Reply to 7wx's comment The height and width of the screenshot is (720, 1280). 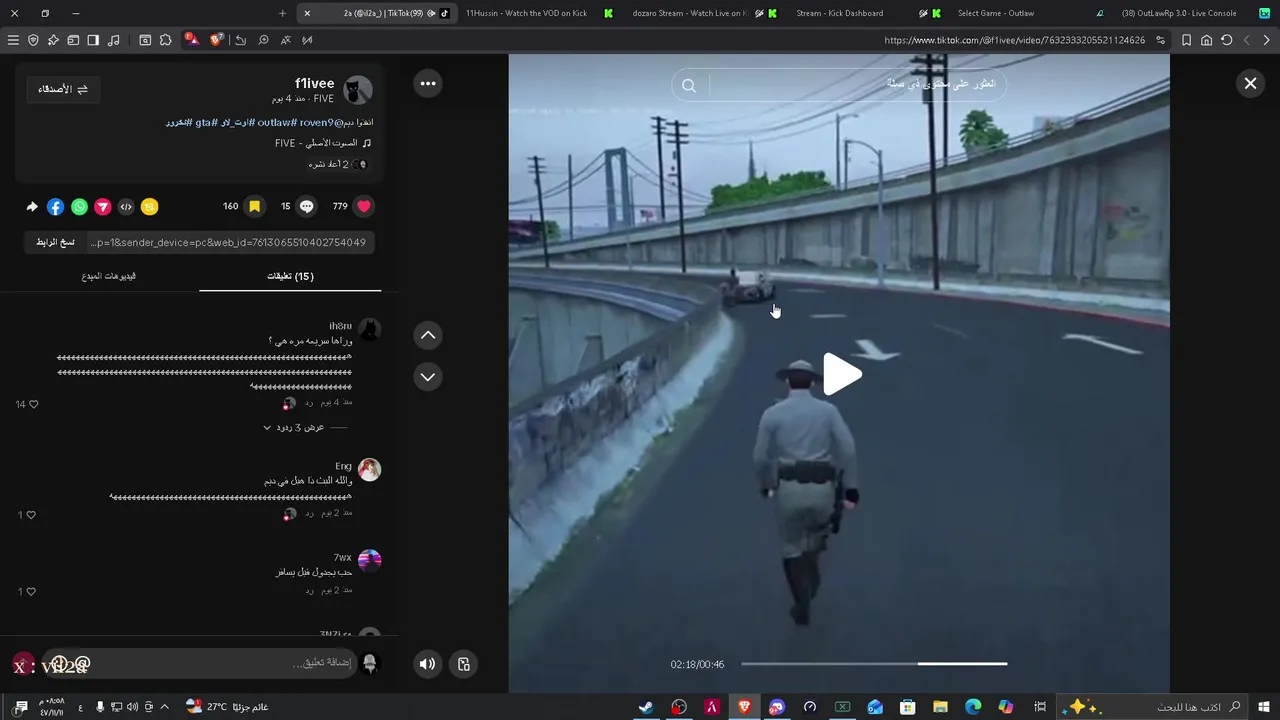click(x=309, y=590)
